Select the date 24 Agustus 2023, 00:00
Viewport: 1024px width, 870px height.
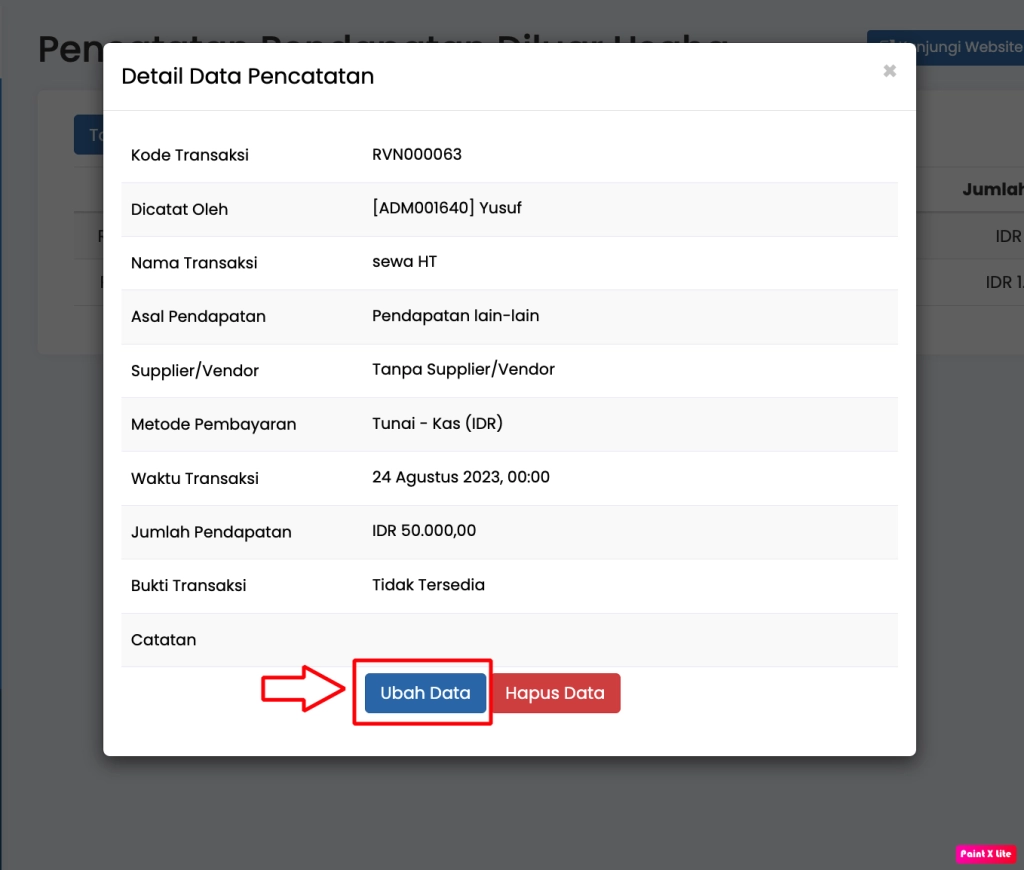pyautogui.click(x=460, y=478)
